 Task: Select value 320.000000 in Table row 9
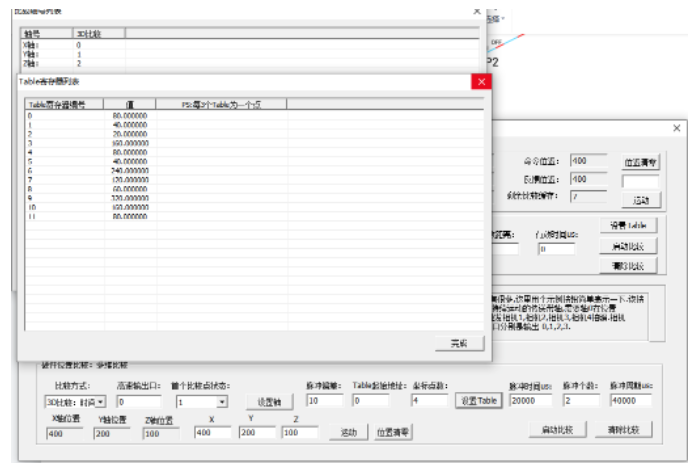pyautogui.click(x=130, y=198)
